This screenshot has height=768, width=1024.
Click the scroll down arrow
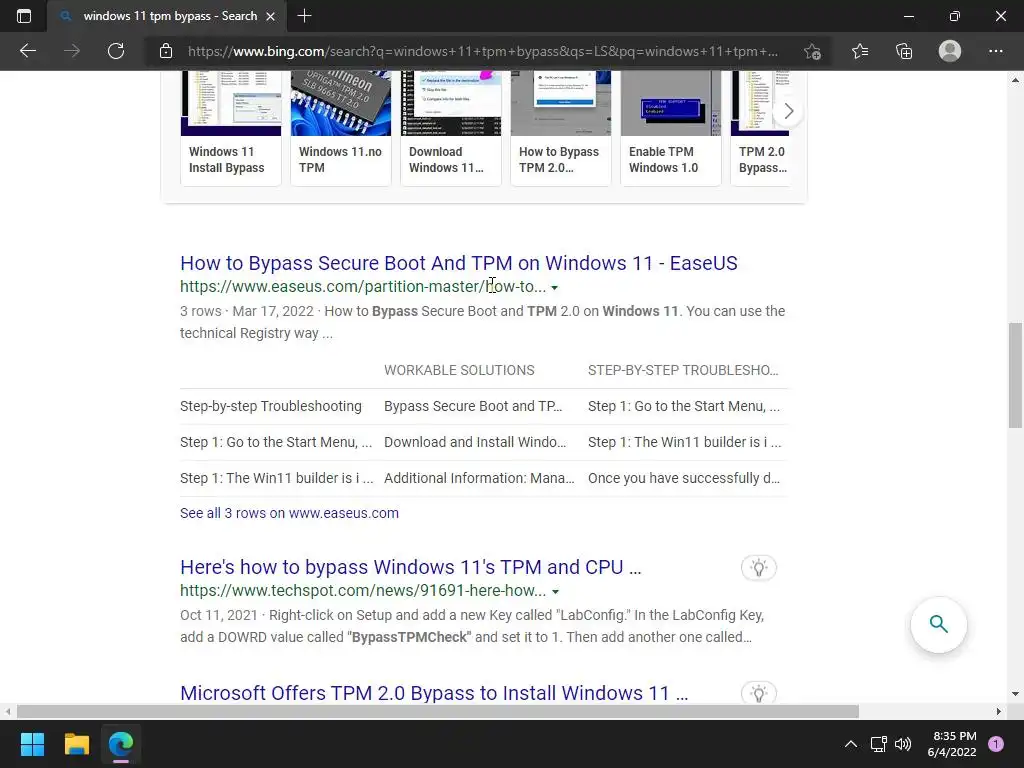point(1015,694)
